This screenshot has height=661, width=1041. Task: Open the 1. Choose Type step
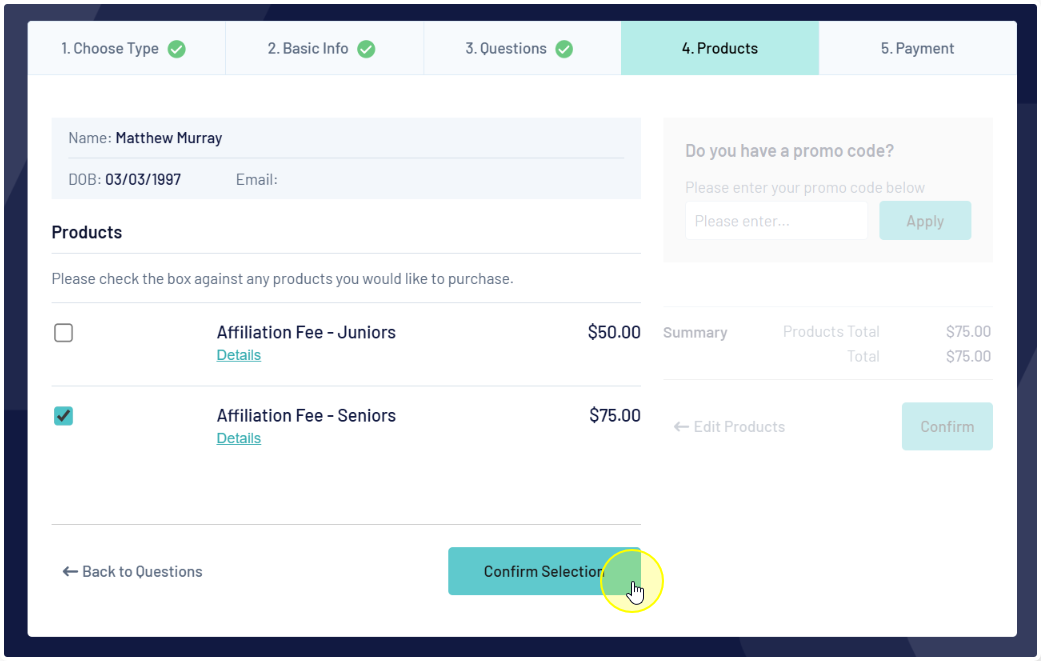[126, 48]
